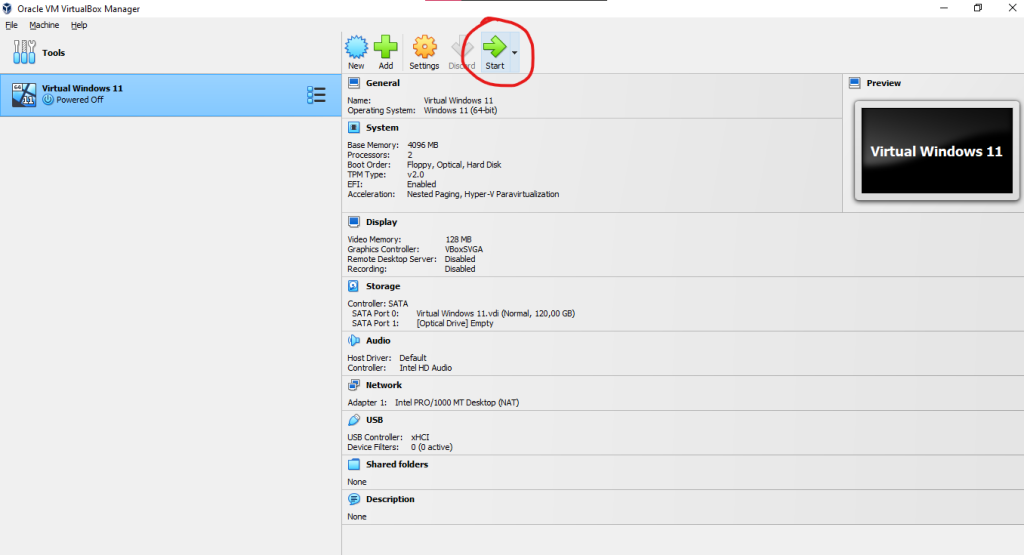The image size is (1024, 555).
Task: Open the Machine menu
Action: click(44, 25)
